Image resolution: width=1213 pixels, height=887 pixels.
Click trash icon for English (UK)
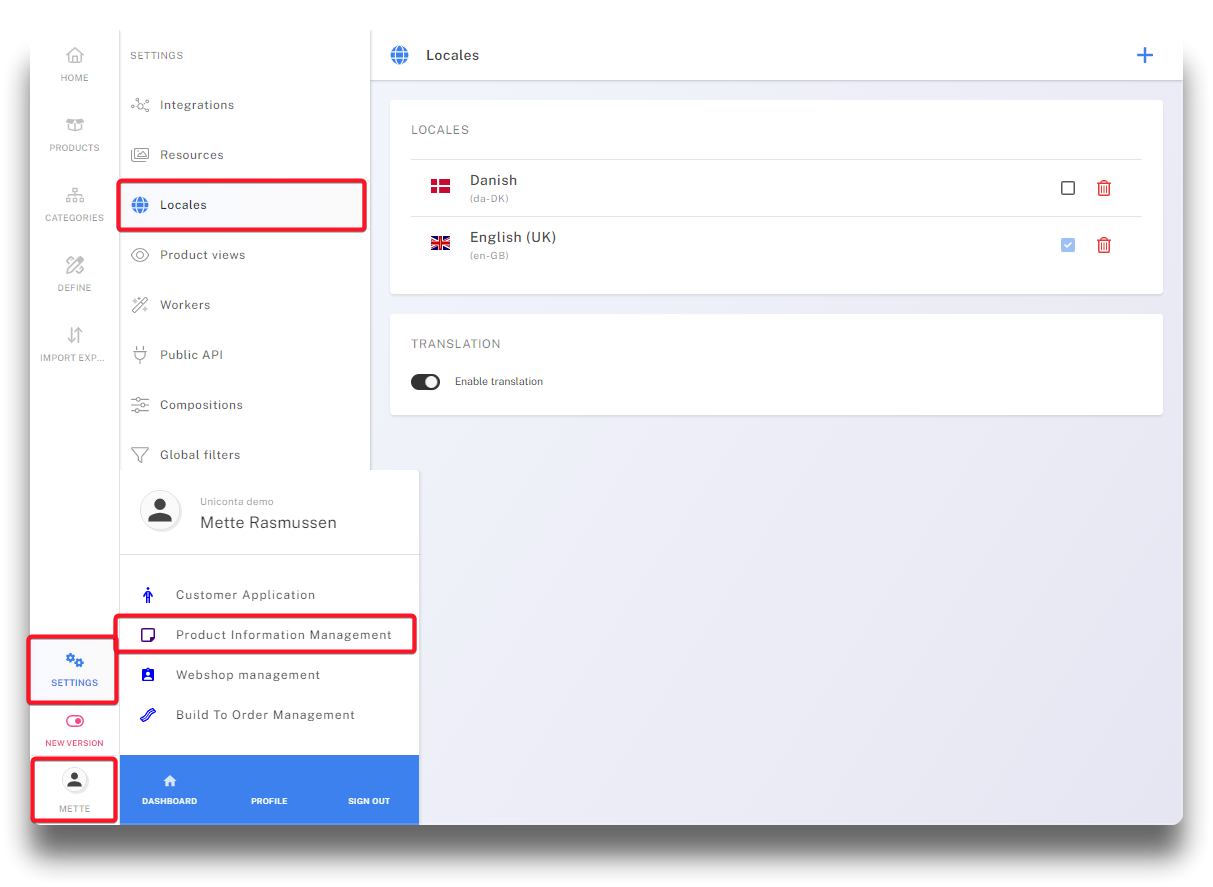[x=1104, y=245]
